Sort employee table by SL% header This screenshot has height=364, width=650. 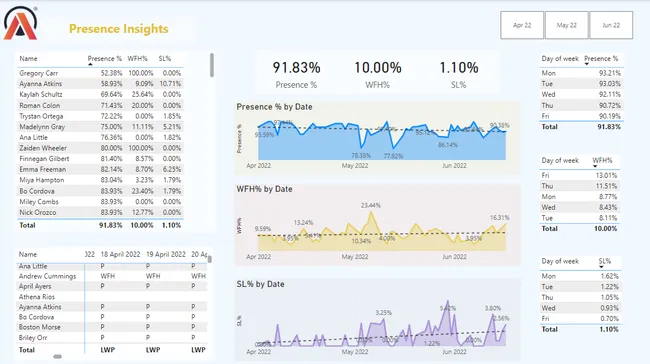(x=165, y=59)
